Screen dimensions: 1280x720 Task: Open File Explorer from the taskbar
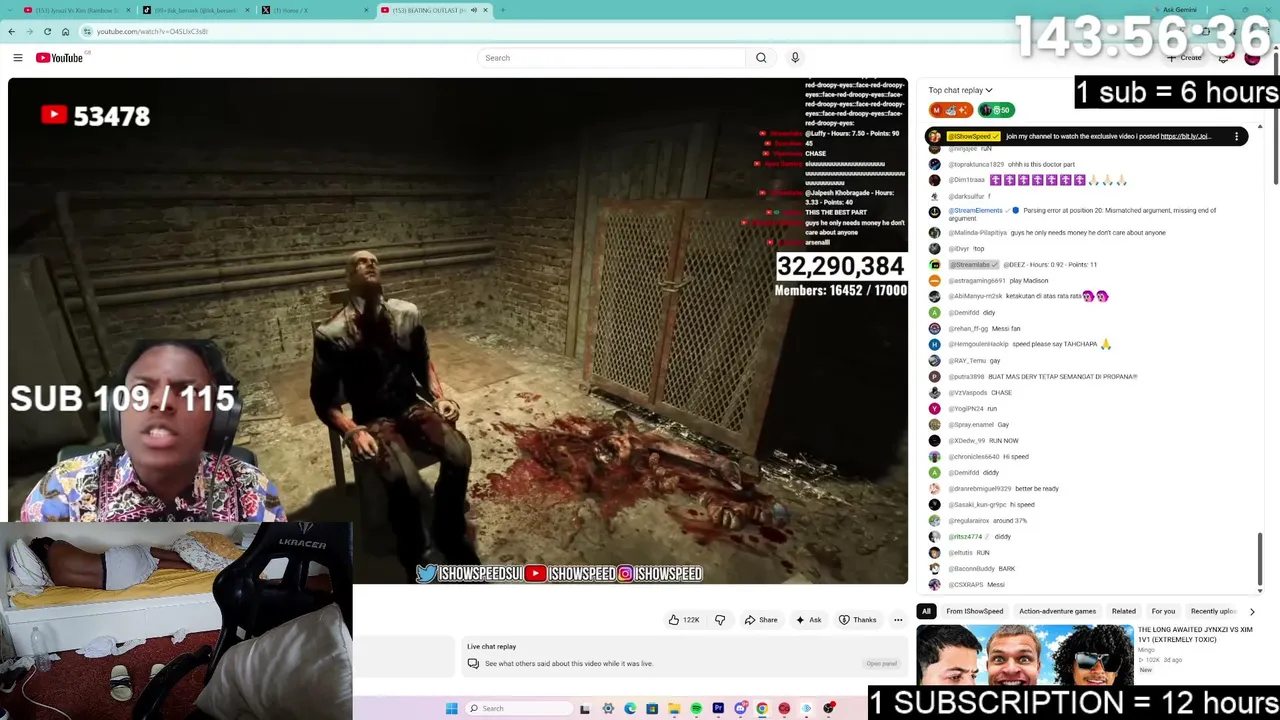click(x=674, y=709)
